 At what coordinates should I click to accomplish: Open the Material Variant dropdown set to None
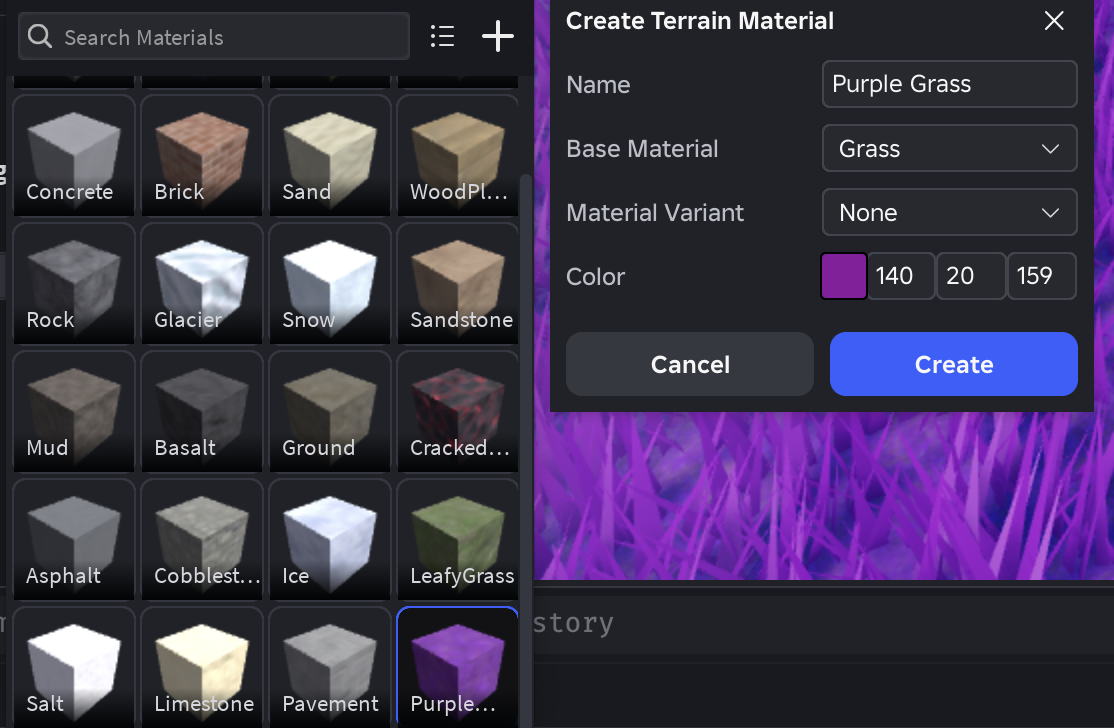[x=949, y=212]
